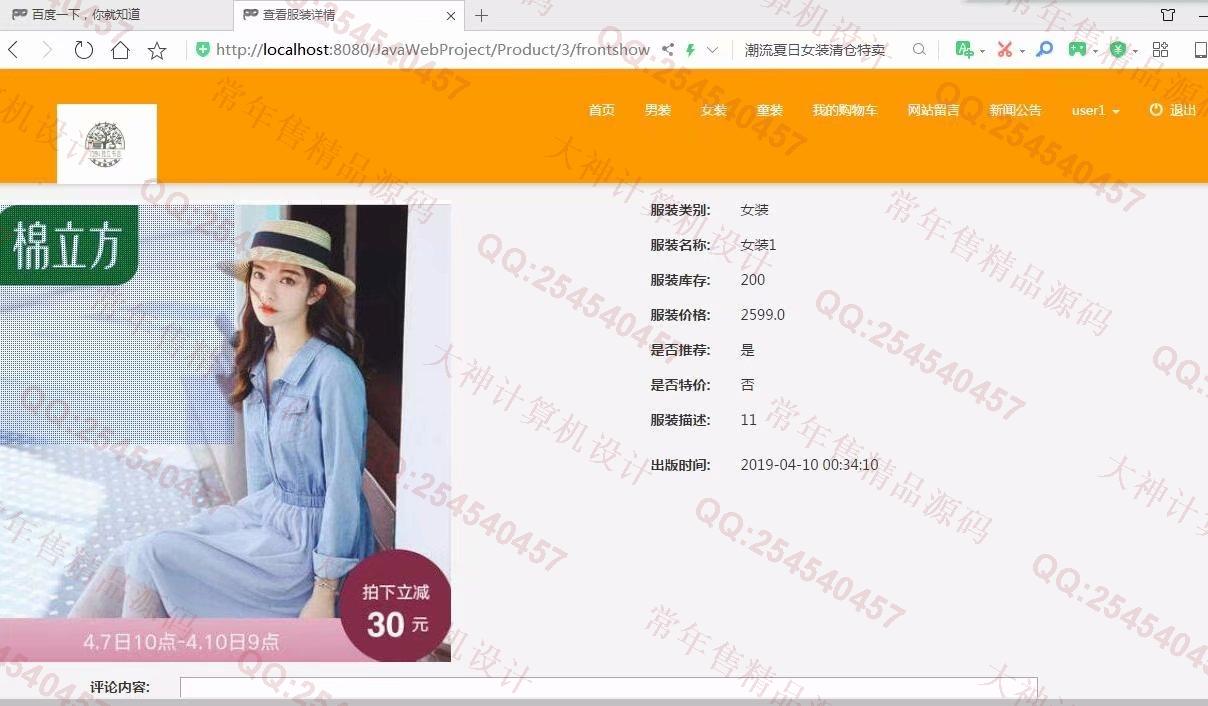Click the 是否特价 label
Image resolution: width=1208 pixels, height=706 pixels.
tap(680, 385)
